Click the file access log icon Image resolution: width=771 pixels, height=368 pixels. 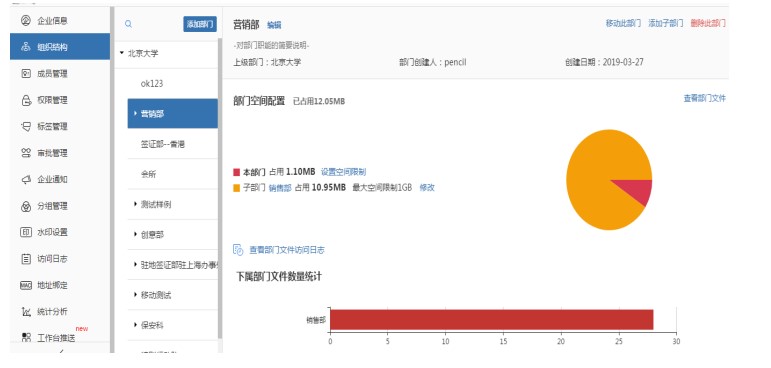coord(238,250)
